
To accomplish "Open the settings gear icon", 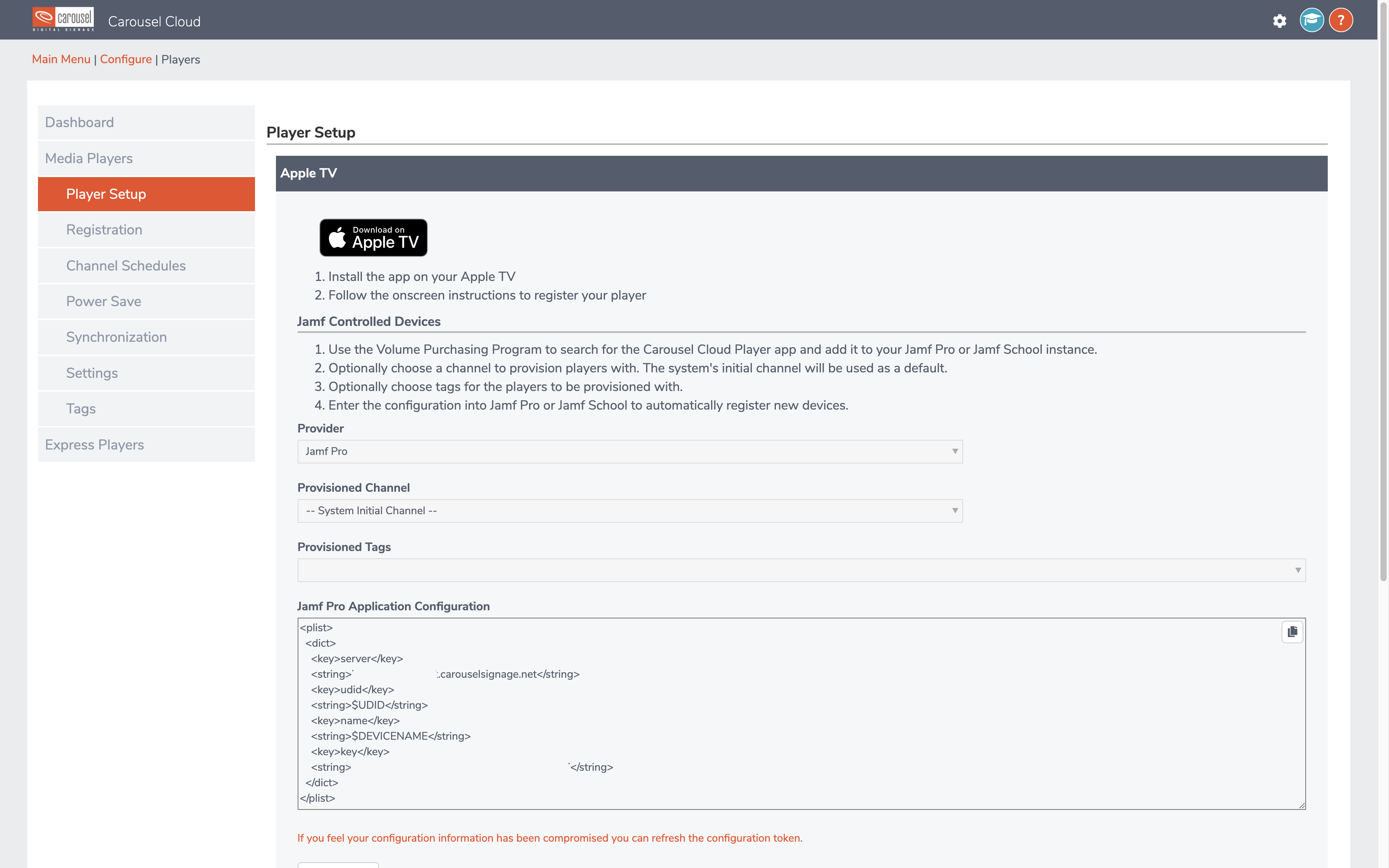I will tap(1279, 21).
